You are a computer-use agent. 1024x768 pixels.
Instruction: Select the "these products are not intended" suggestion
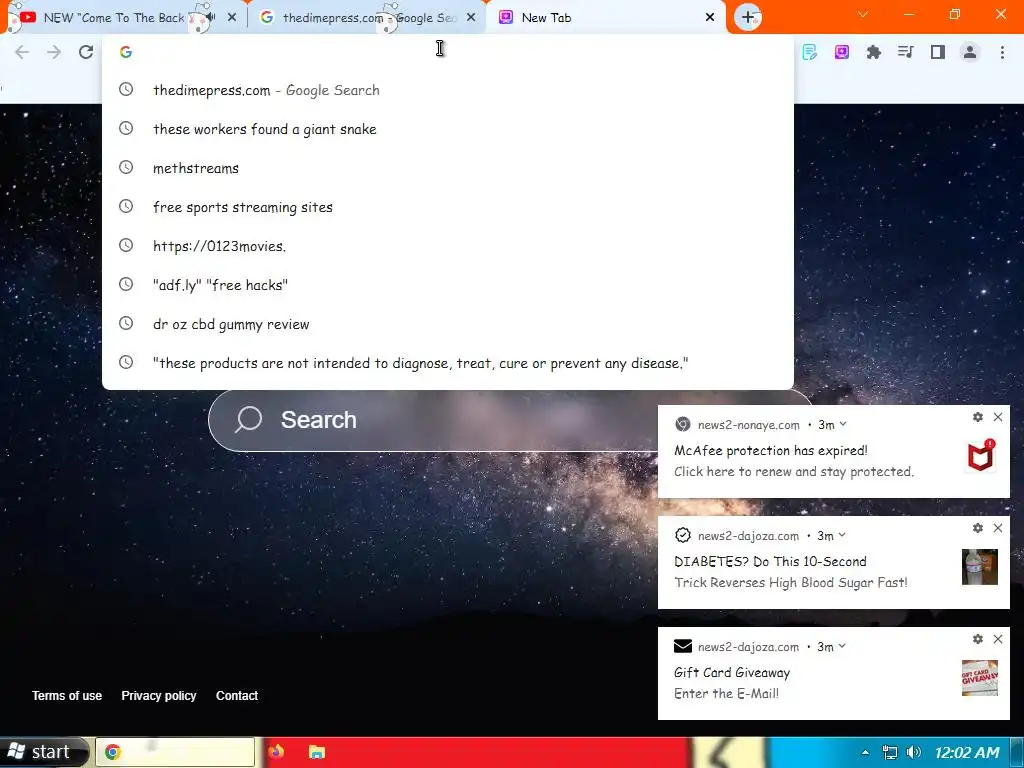point(448,363)
